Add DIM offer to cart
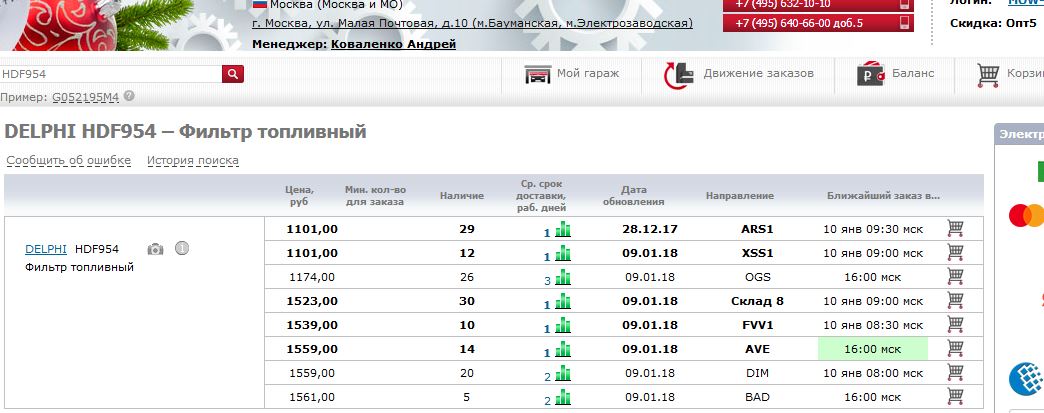This screenshot has height=413, width=1044. (955, 372)
